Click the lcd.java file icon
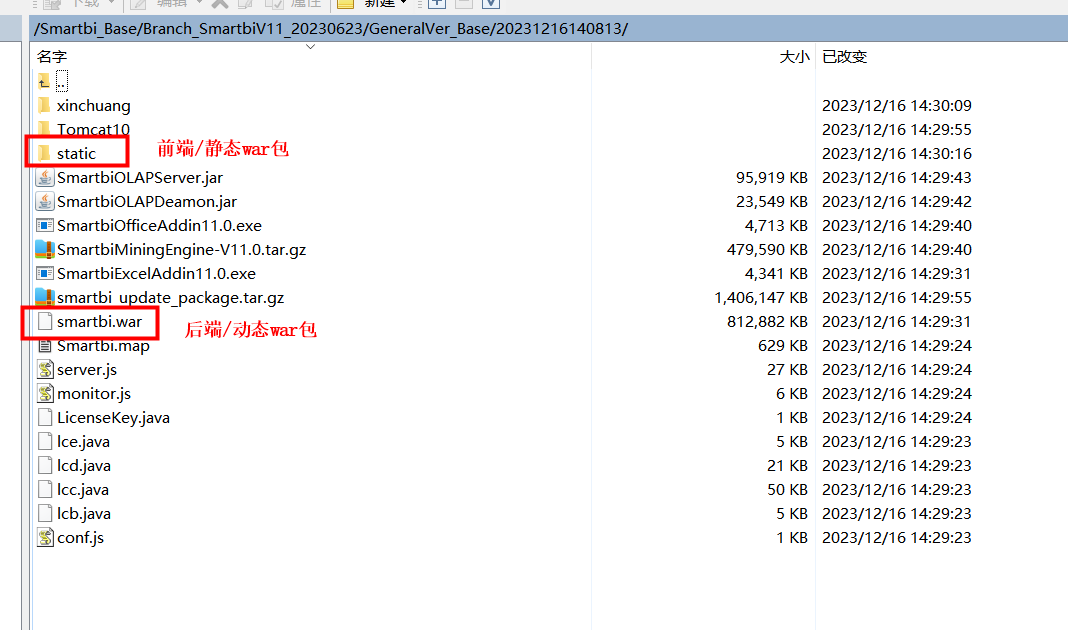1068x630 pixels. click(44, 466)
